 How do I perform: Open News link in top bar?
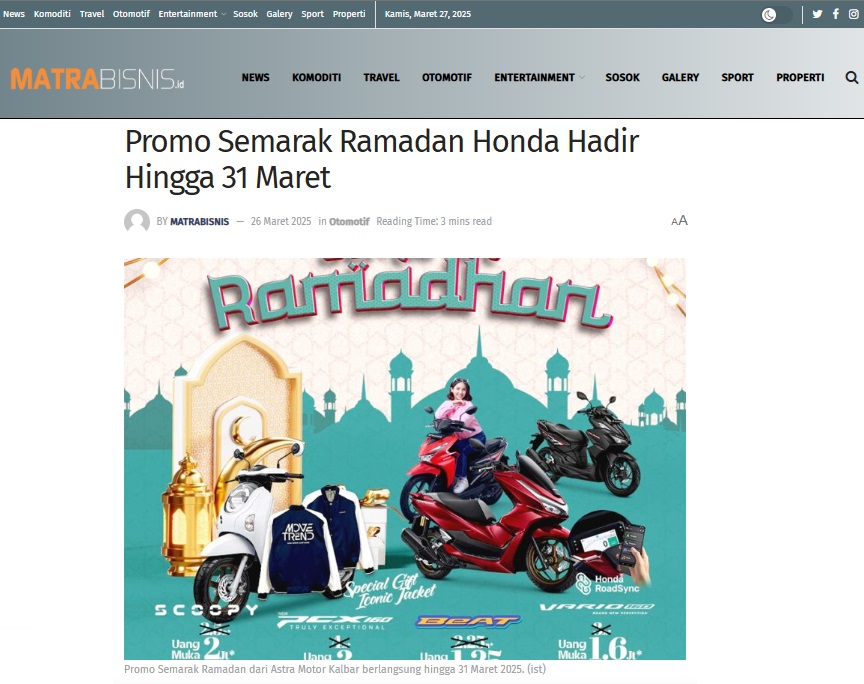click(x=14, y=14)
